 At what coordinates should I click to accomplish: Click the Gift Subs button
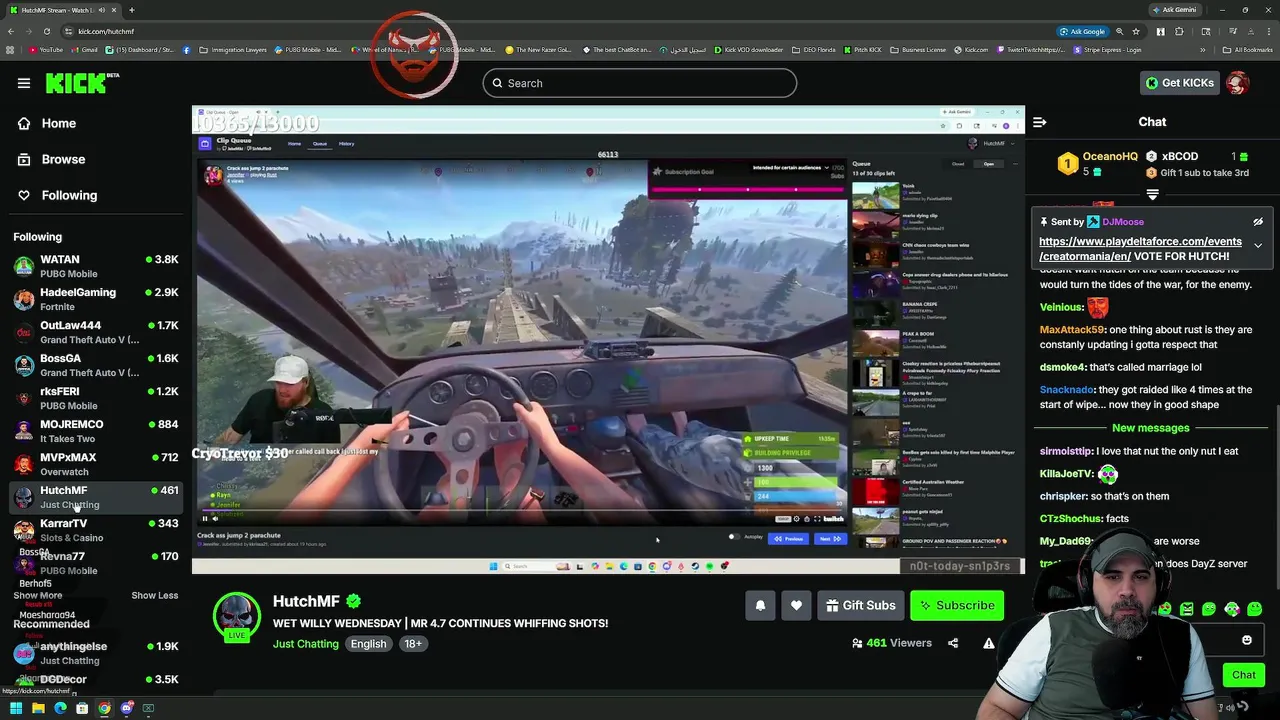861,605
